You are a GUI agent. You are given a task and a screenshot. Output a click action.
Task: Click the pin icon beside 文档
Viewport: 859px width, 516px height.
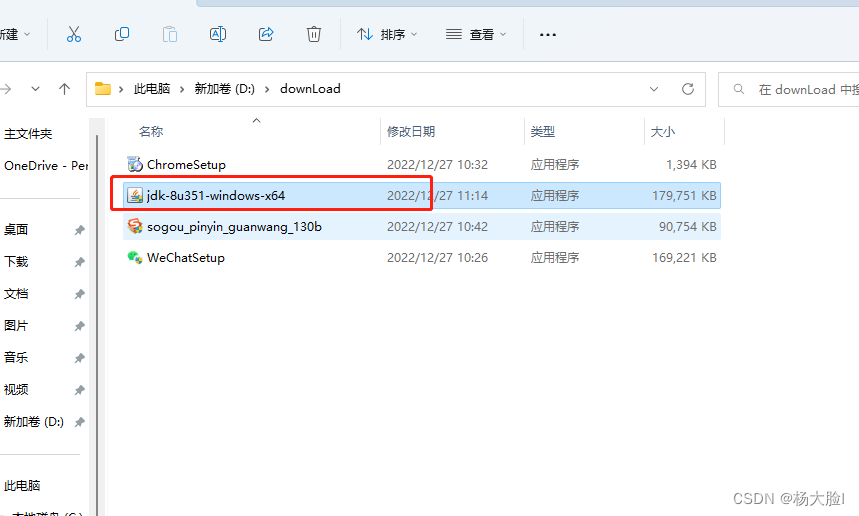pyautogui.click(x=79, y=294)
